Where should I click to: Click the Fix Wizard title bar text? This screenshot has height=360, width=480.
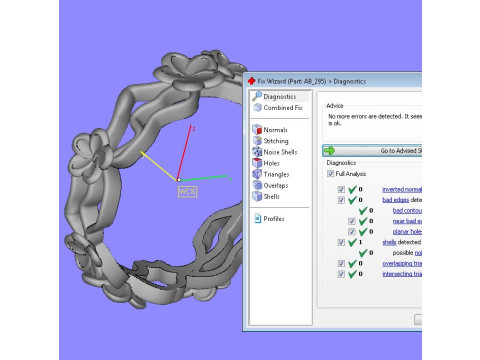312,81
